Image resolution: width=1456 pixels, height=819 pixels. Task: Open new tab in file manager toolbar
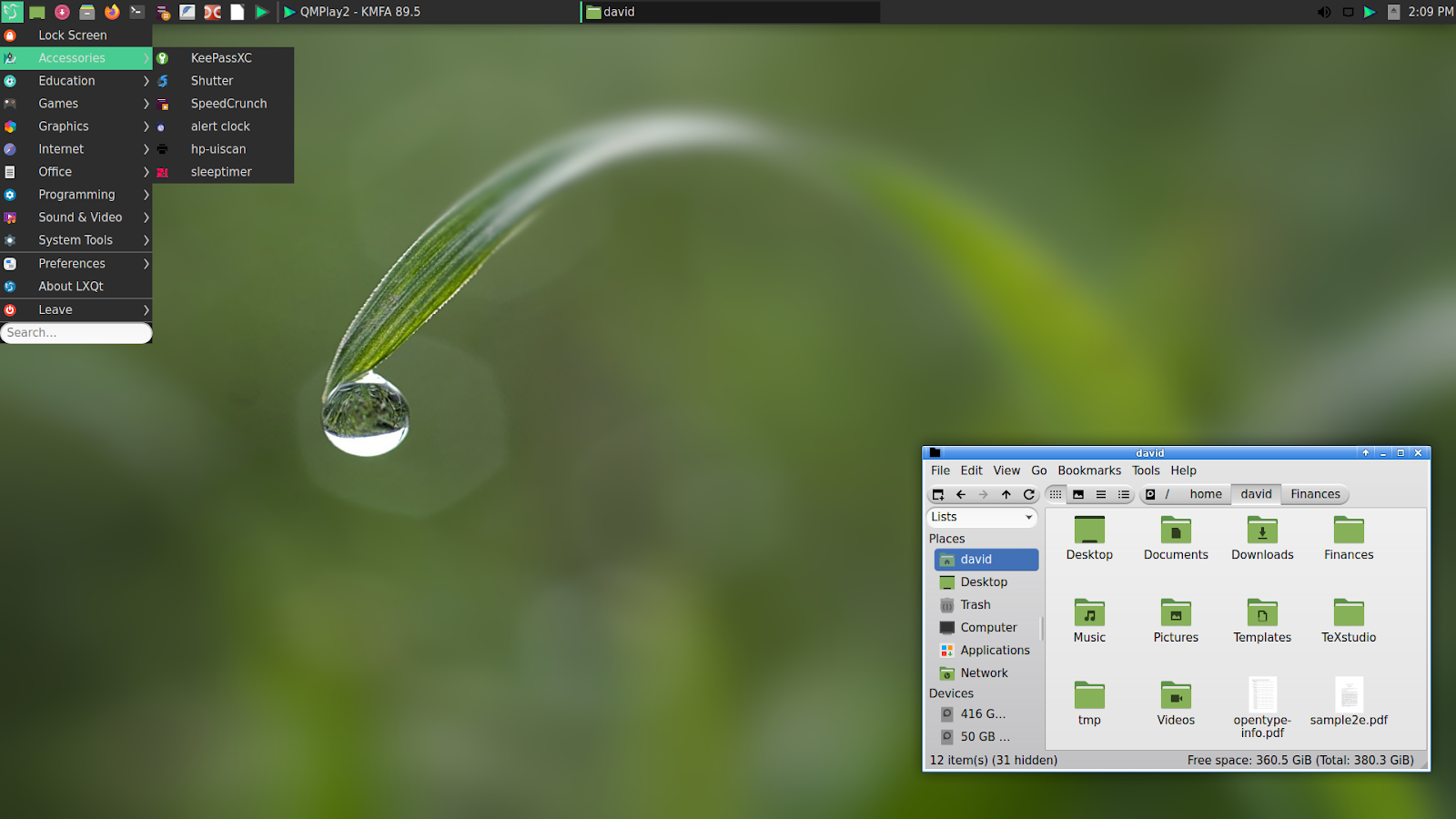(938, 494)
